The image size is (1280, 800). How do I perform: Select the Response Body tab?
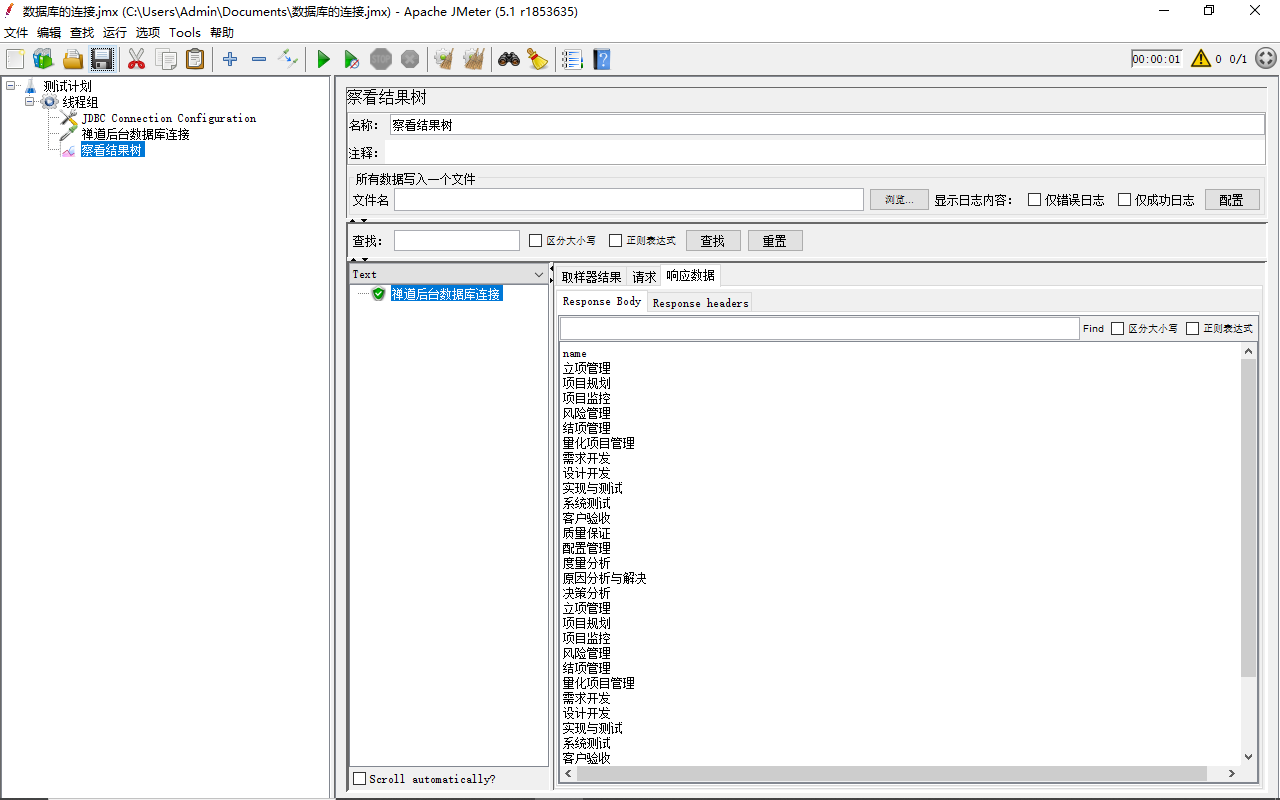tap(602, 301)
